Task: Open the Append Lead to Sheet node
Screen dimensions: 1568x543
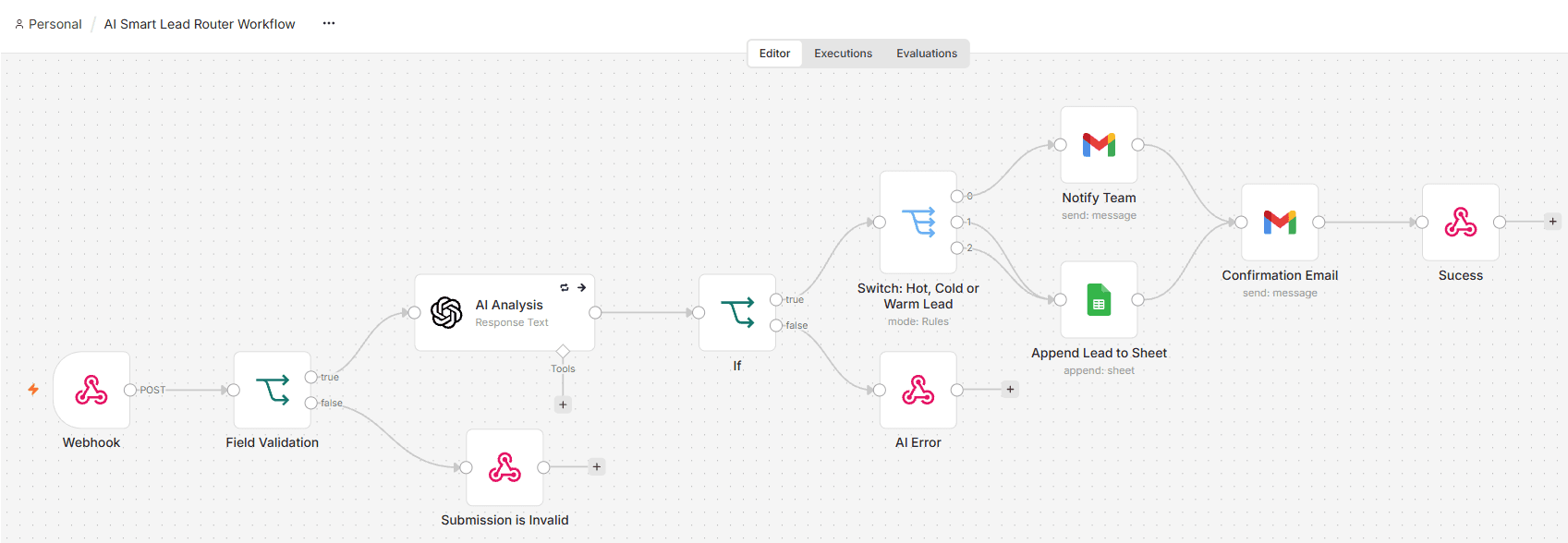Action: 1099,299
